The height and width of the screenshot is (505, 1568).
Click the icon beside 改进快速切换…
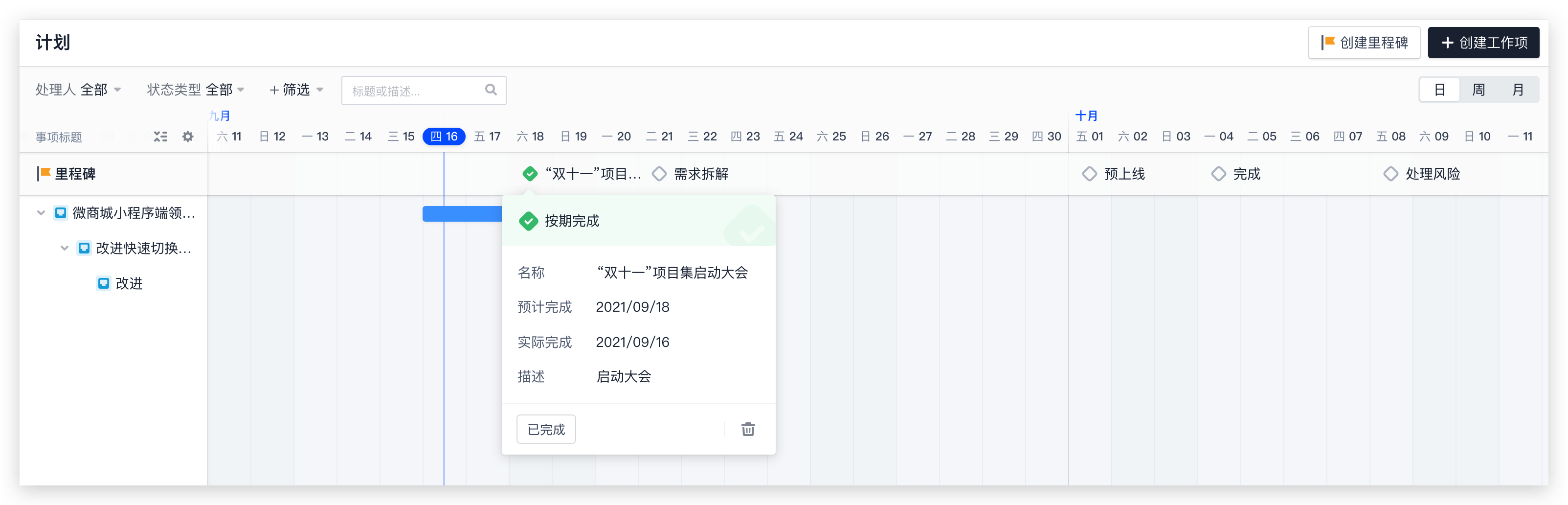[84, 248]
